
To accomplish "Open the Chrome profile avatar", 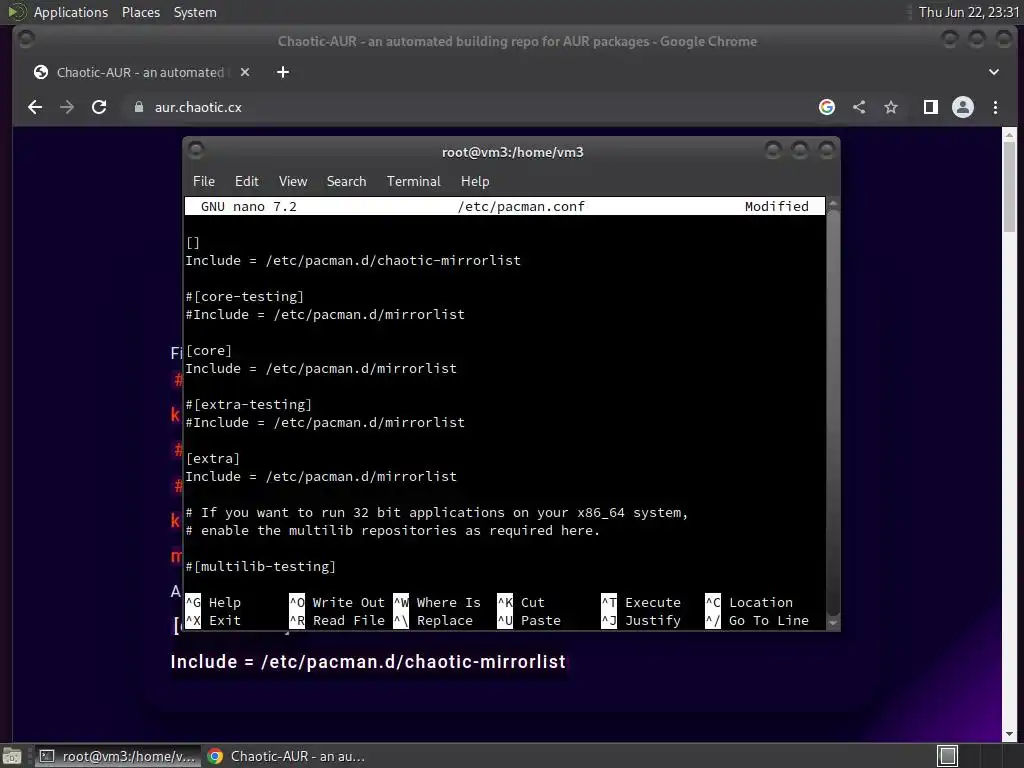I will (x=963, y=107).
